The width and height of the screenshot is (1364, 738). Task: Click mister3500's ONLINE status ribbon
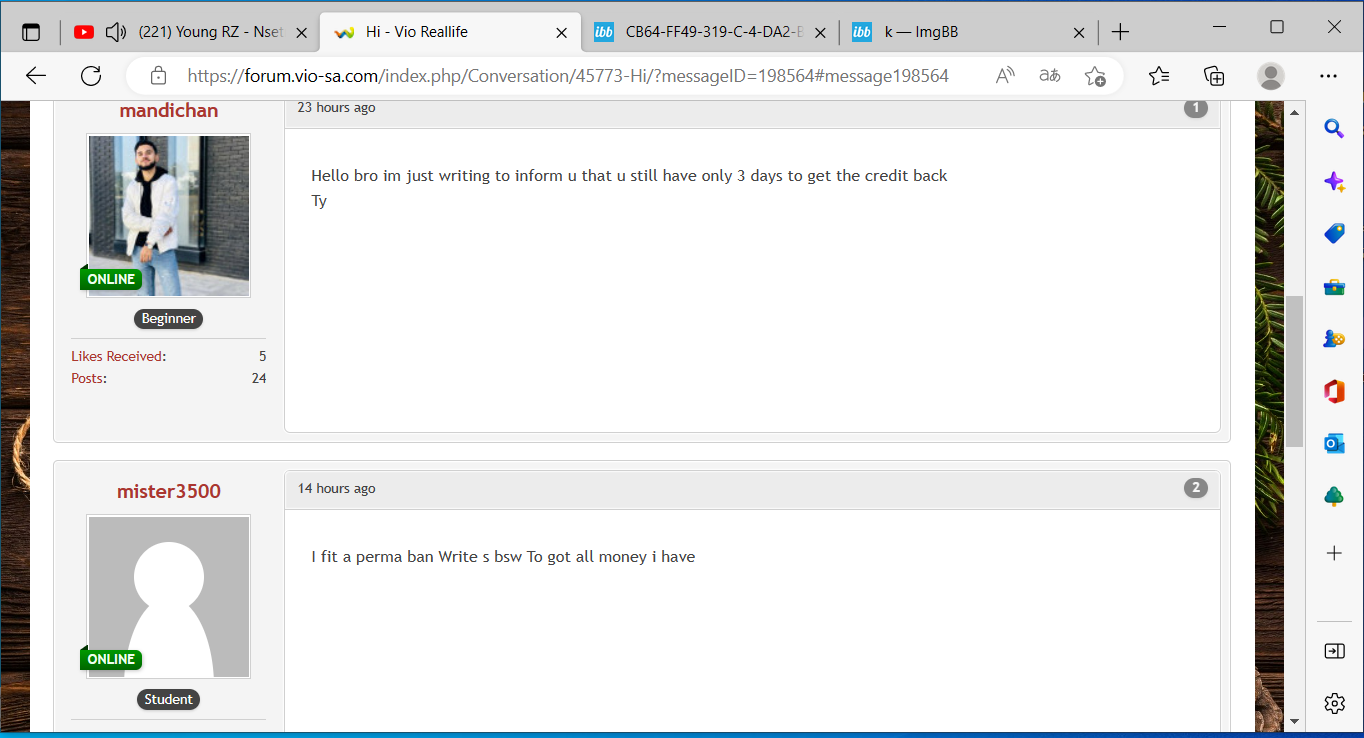(110, 659)
